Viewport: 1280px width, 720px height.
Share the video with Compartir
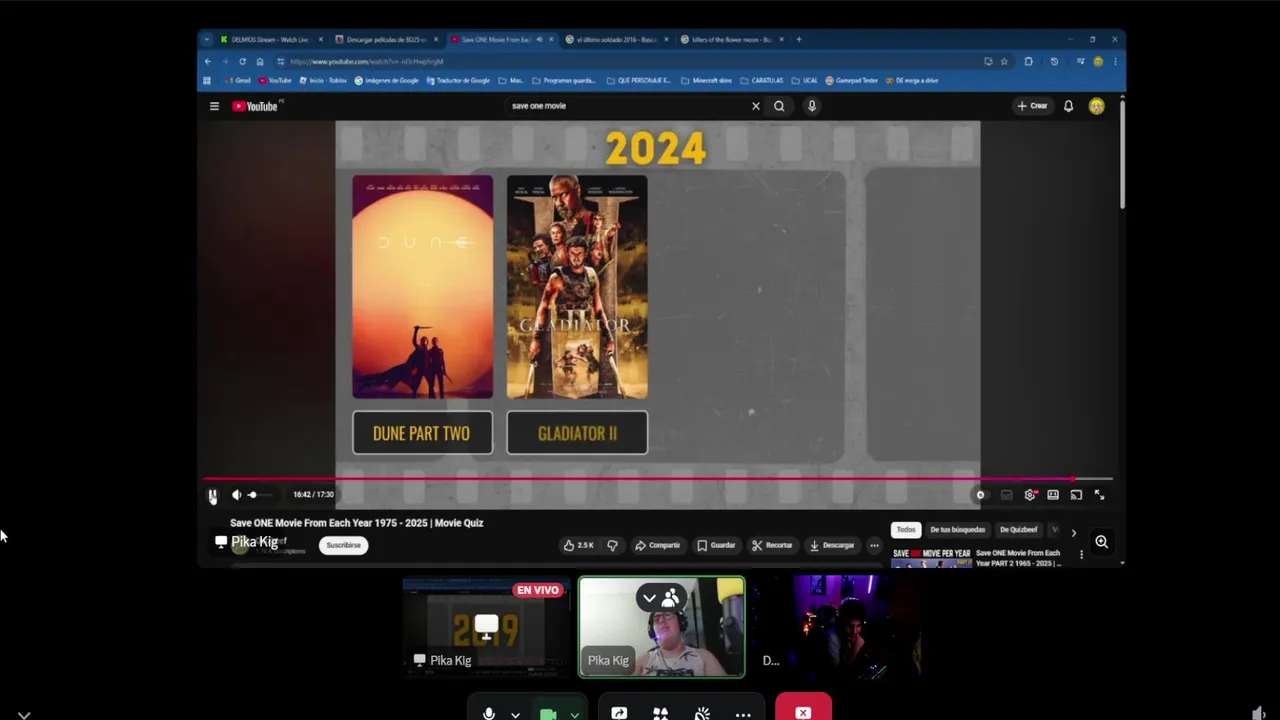click(657, 545)
